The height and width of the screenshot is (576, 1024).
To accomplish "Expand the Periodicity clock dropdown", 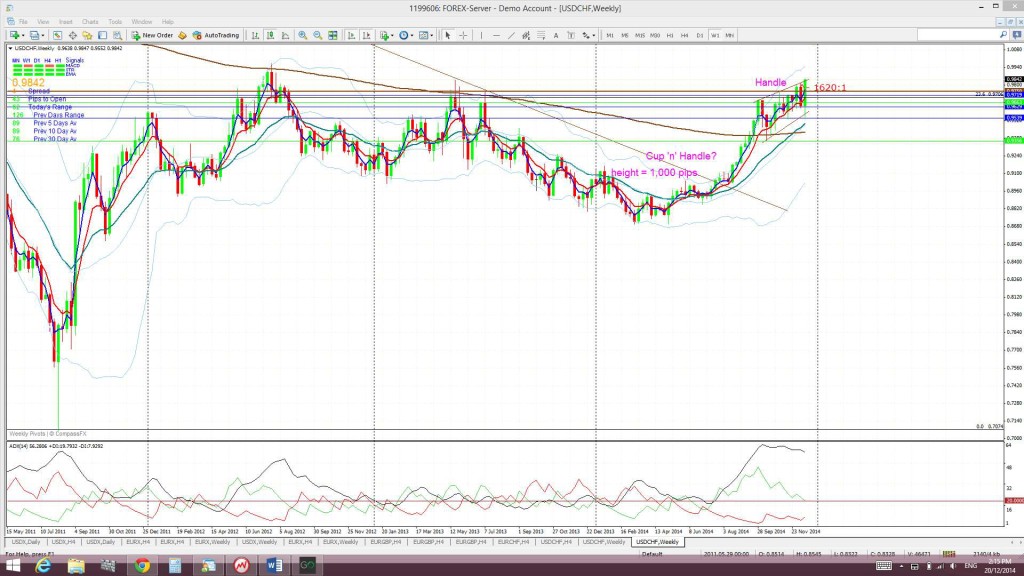I will tap(411, 35).
